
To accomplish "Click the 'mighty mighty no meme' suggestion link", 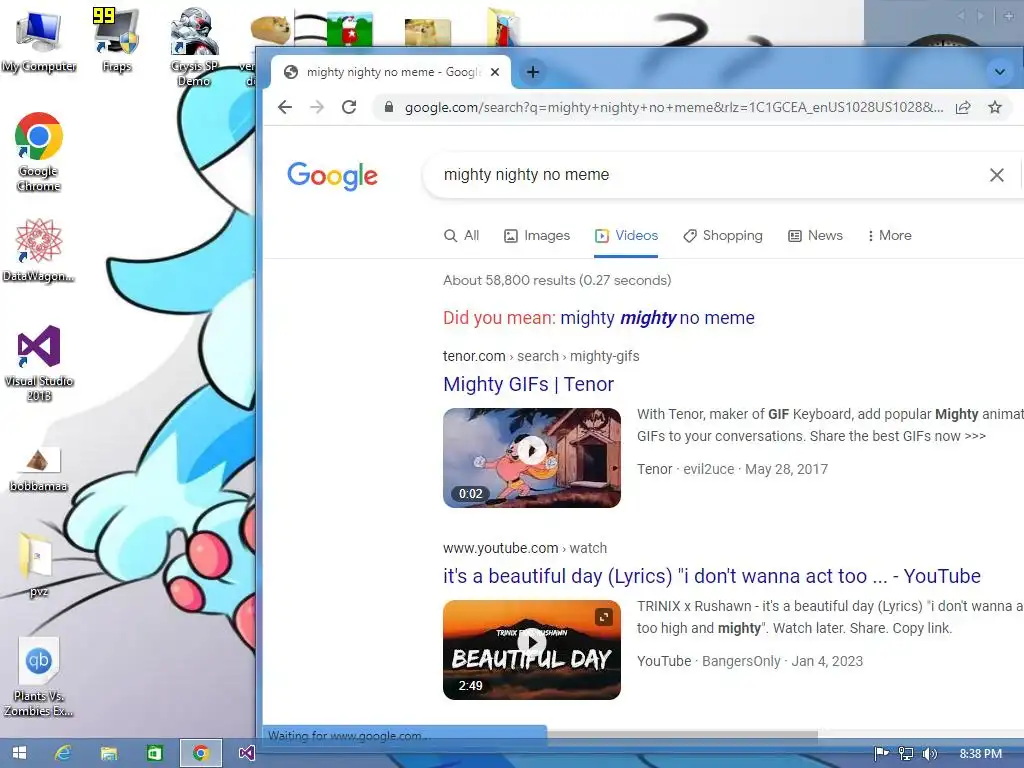I will 657,318.
